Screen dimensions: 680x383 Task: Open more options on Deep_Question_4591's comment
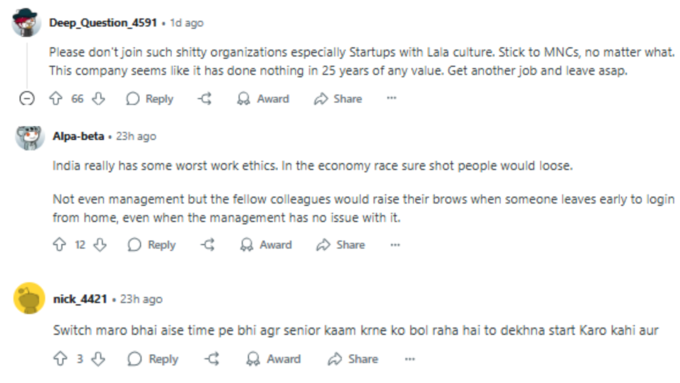391,98
